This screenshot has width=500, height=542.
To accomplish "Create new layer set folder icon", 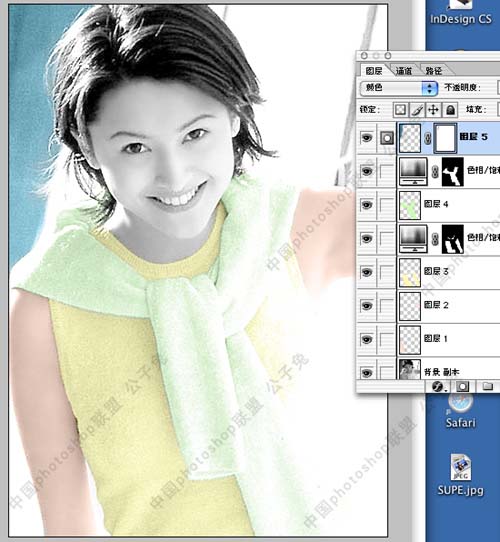I will (488, 386).
